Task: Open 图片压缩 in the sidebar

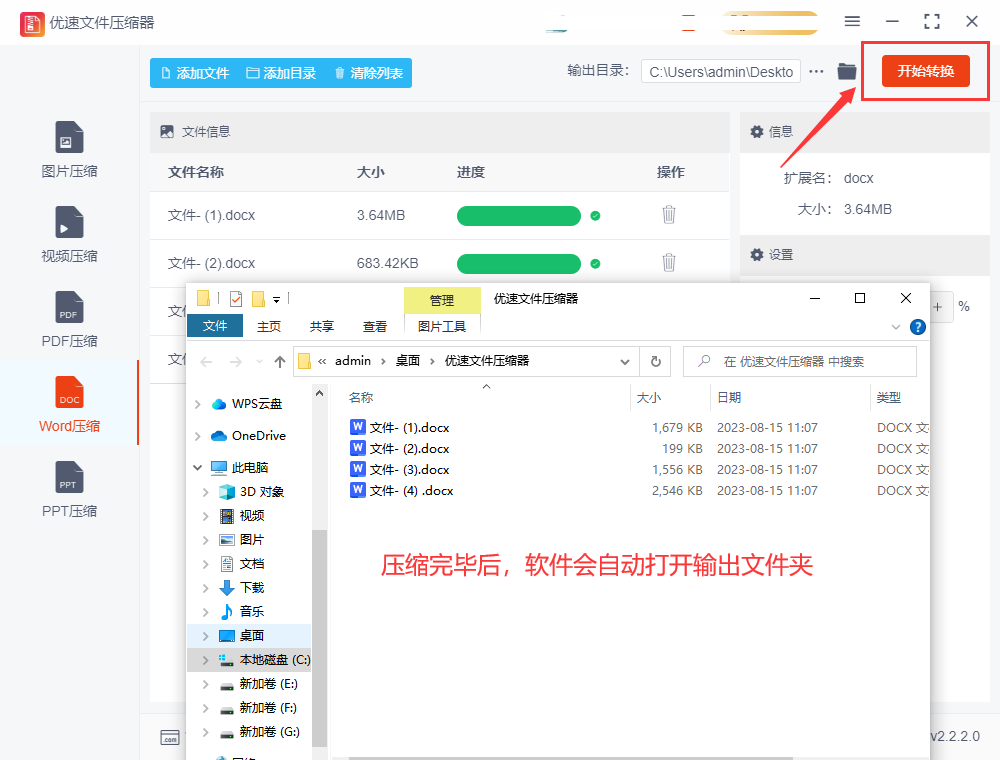Action: pos(69,150)
